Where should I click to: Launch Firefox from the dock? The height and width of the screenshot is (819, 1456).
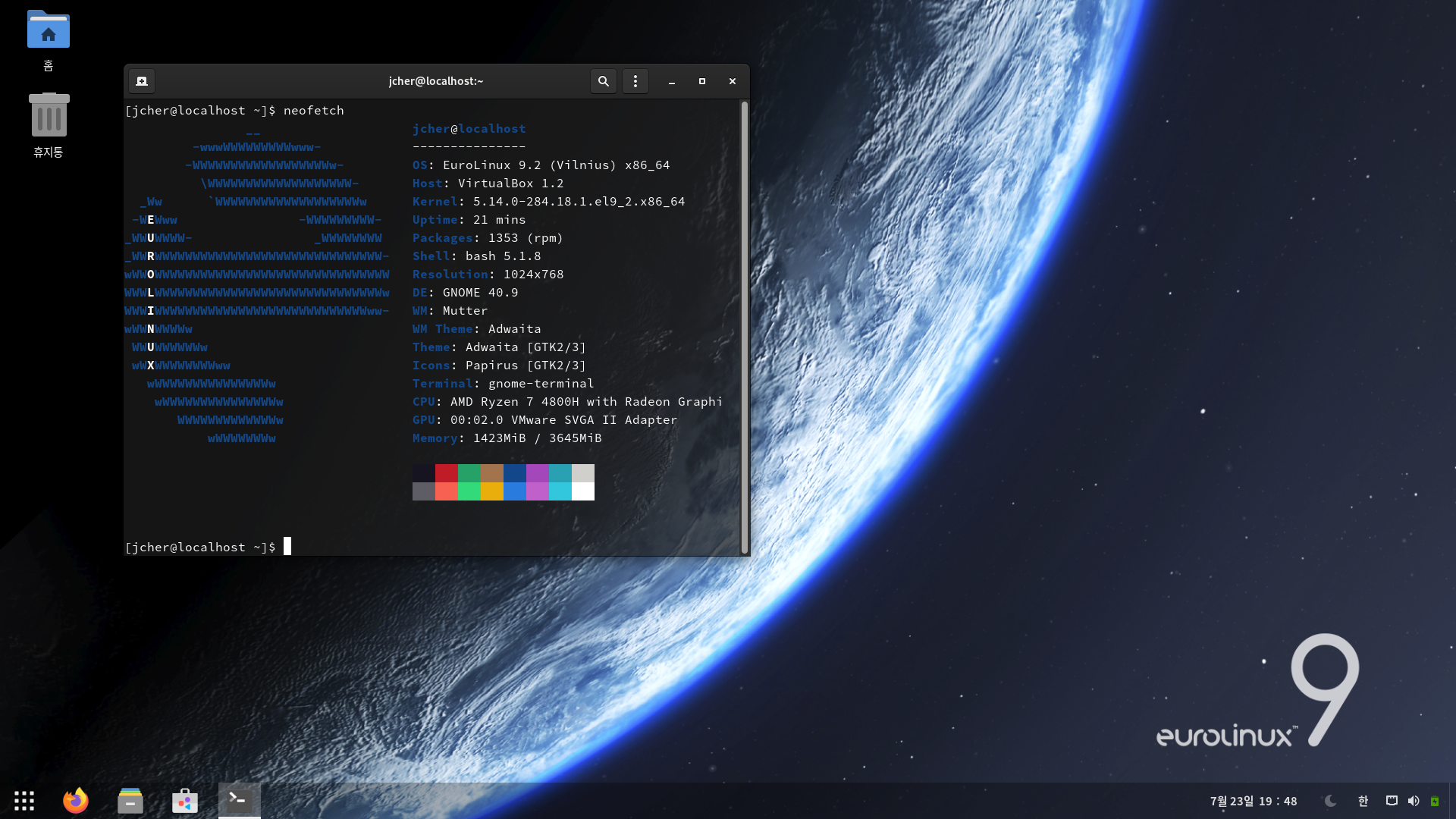[76, 801]
